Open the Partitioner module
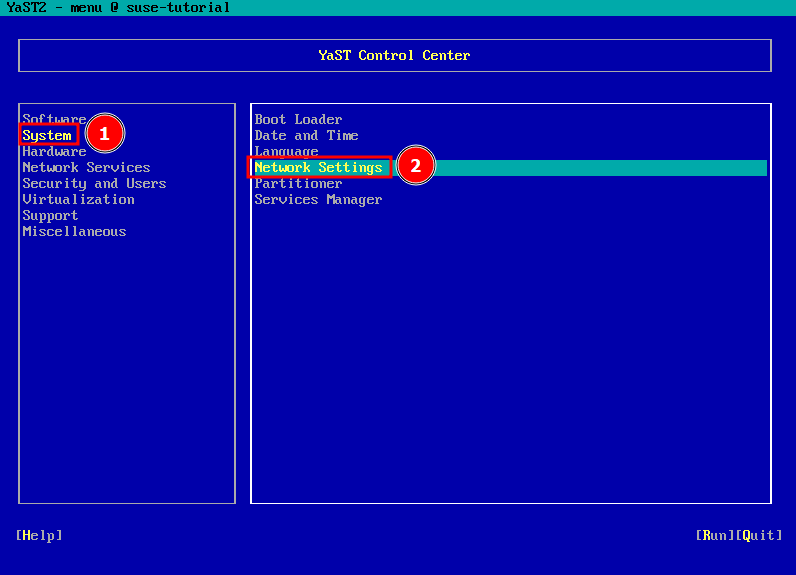The image size is (796, 575). pyautogui.click(x=298, y=183)
